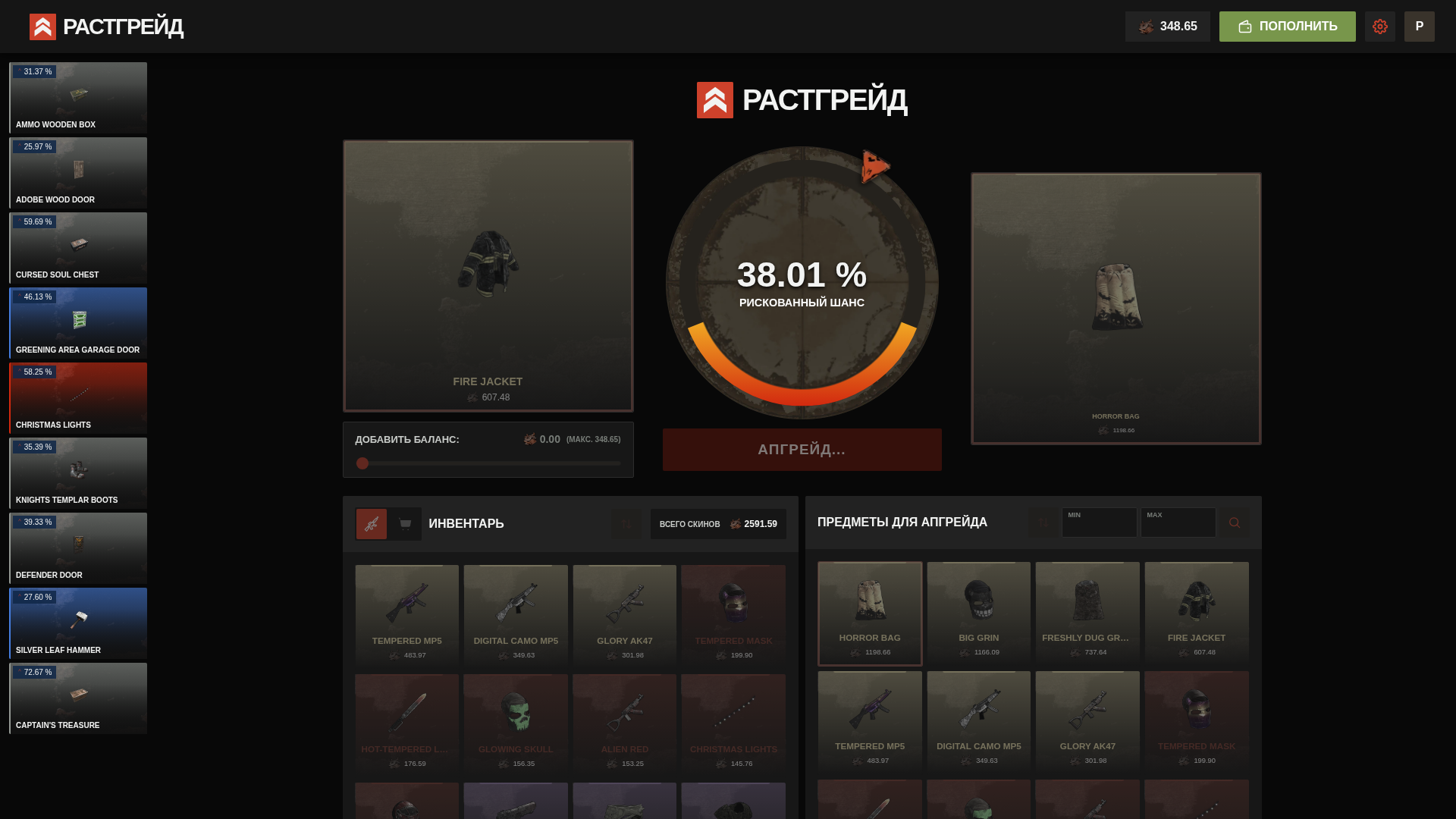Open Cursed Soul Chest recent drop
Screen dimensions: 1456x819
coord(78,248)
